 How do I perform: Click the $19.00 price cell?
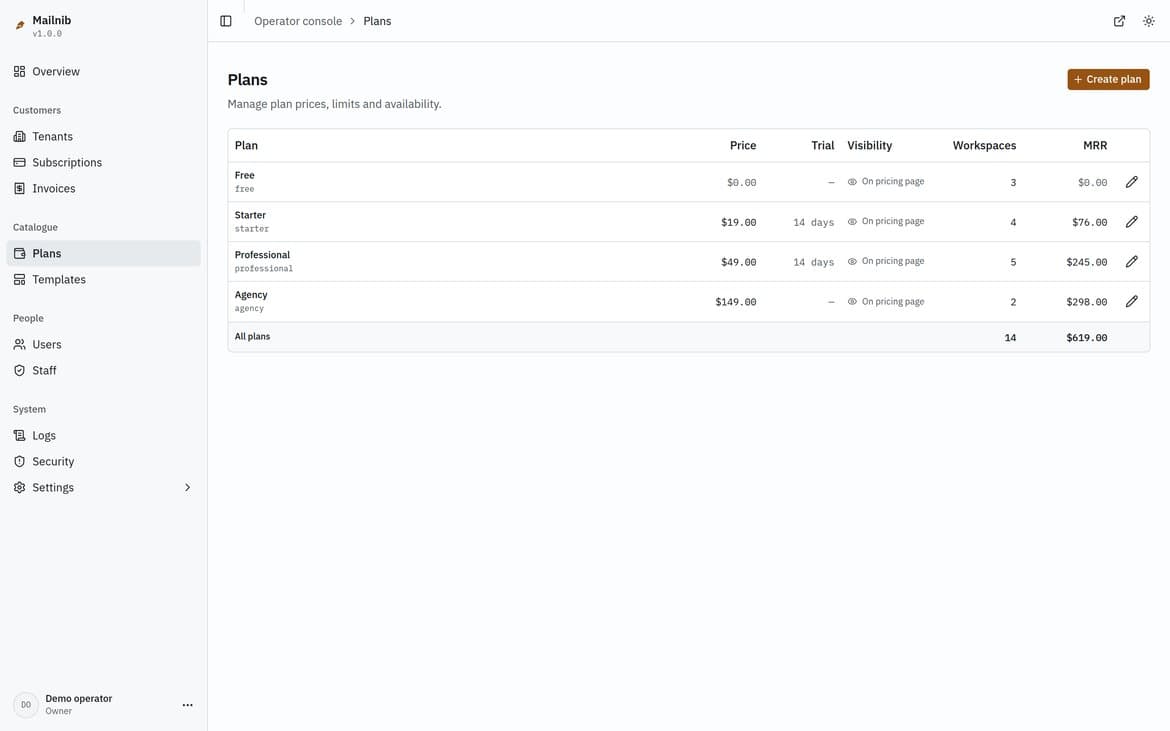(738, 222)
